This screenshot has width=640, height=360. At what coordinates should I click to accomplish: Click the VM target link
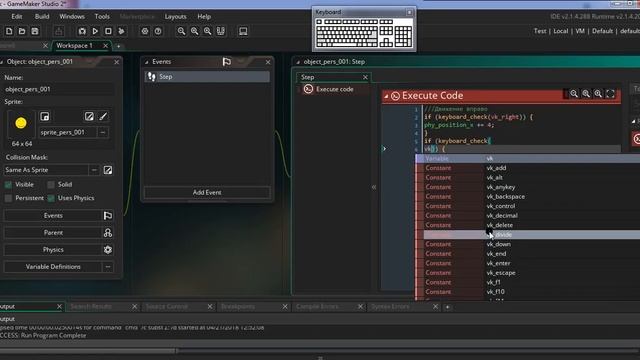point(580,31)
